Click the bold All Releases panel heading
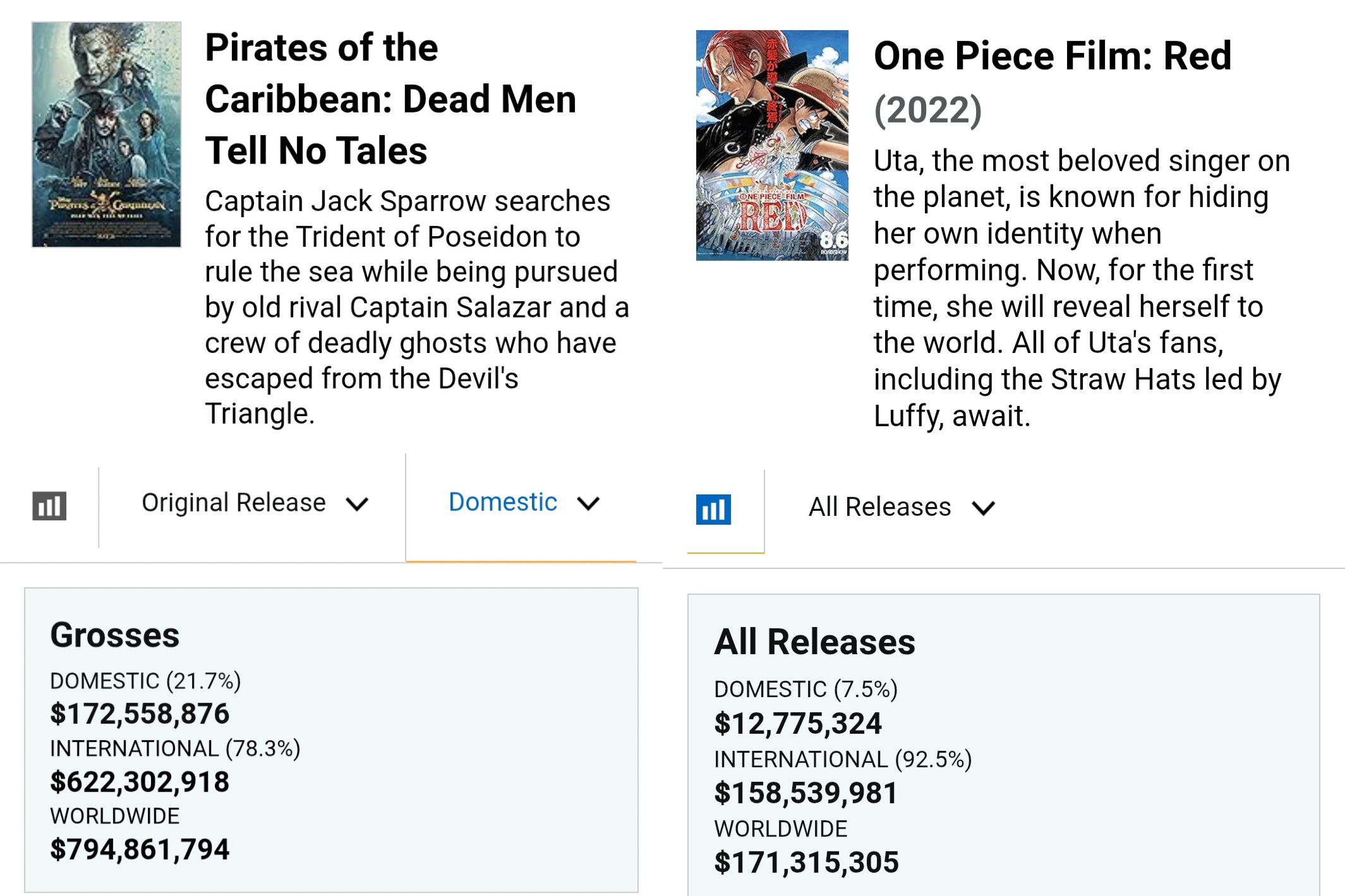The width and height of the screenshot is (1345, 896). 814,642
